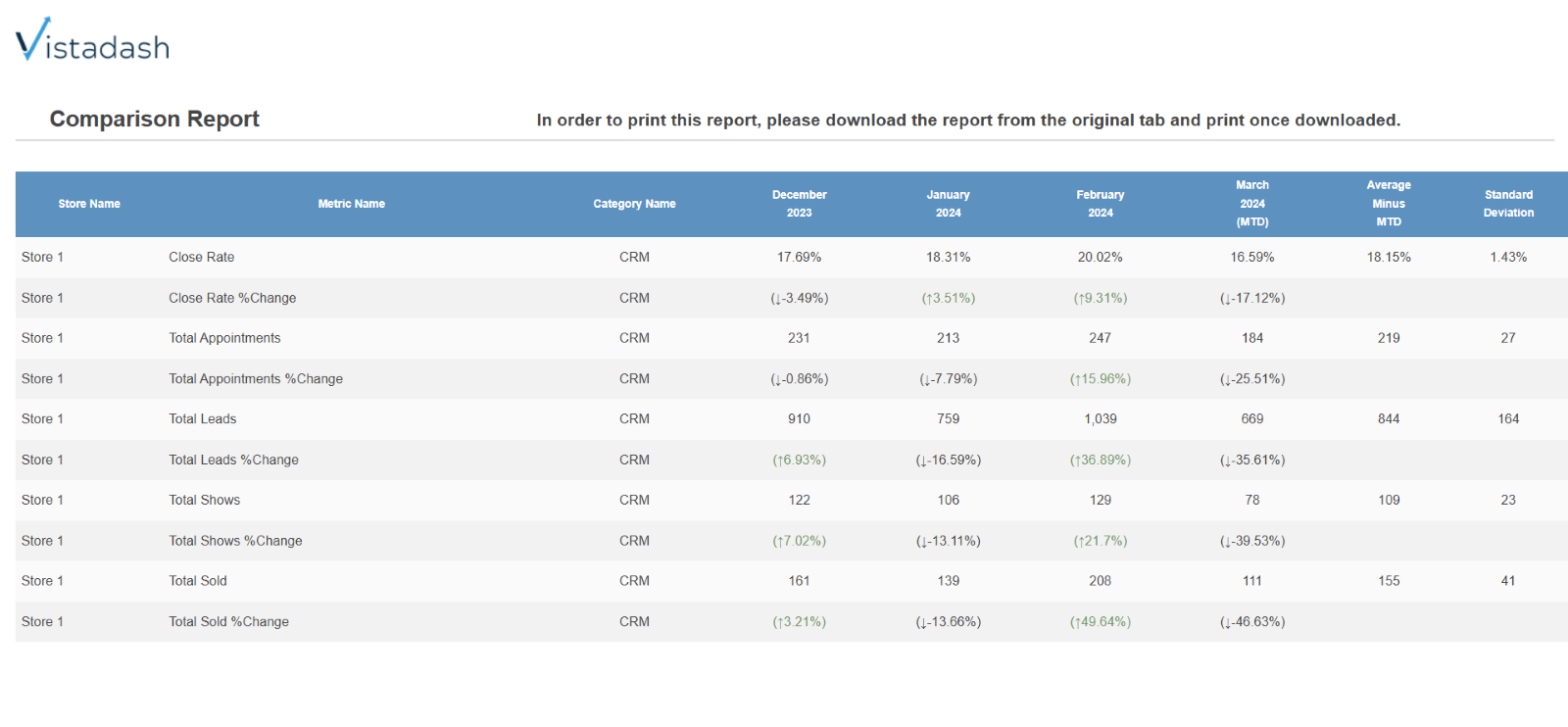Click the Total Shows metric name
Image resolution: width=1568 pixels, height=727 pixels.
coord(204,500)
